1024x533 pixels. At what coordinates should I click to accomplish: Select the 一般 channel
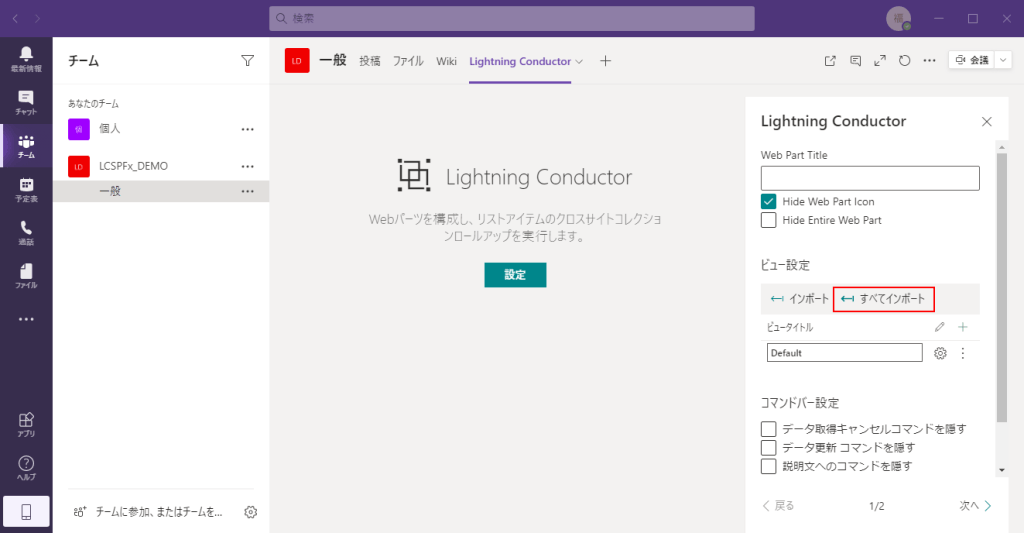[161, 191]
